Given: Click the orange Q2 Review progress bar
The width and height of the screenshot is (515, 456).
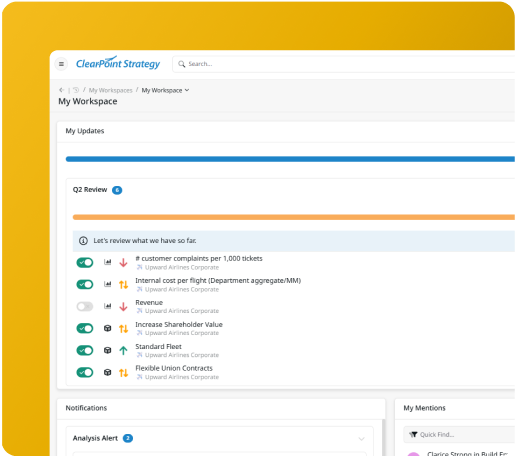Looking at the screenshot, I should coord(293,217).
